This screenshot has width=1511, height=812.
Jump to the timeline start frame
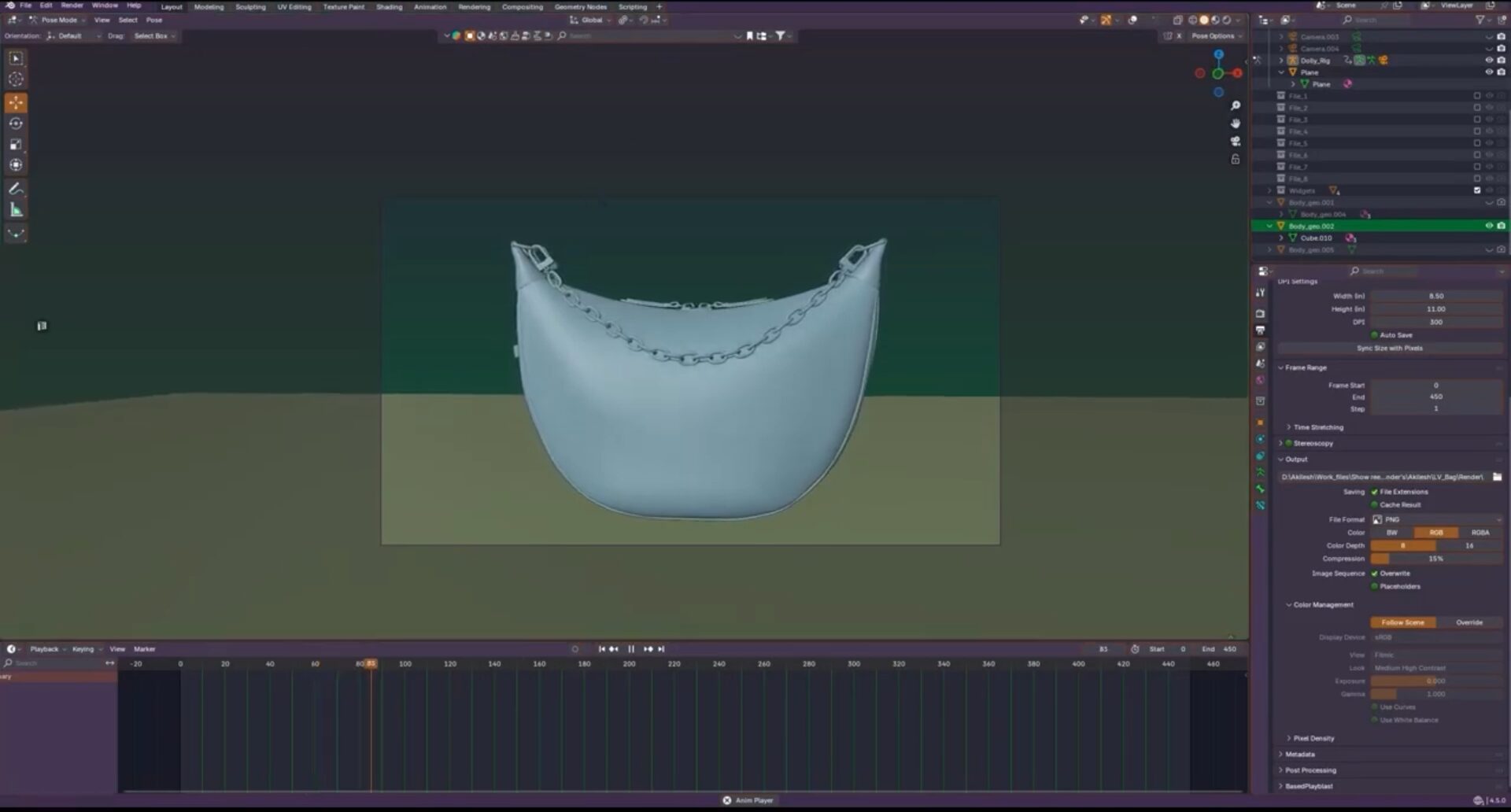pos(601,649)
